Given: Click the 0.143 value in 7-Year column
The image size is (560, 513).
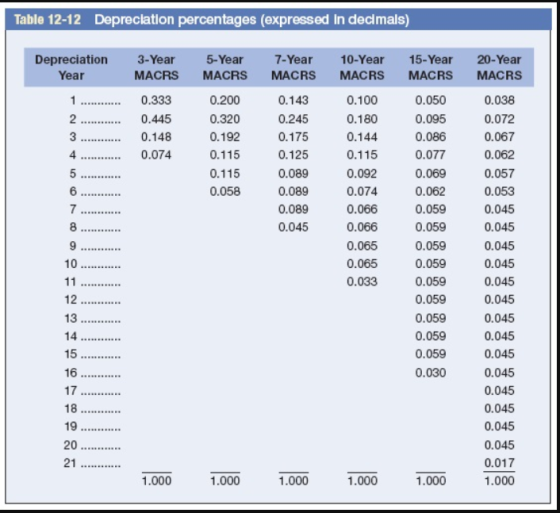Looking at the screenshot, I should click(293, 100).
